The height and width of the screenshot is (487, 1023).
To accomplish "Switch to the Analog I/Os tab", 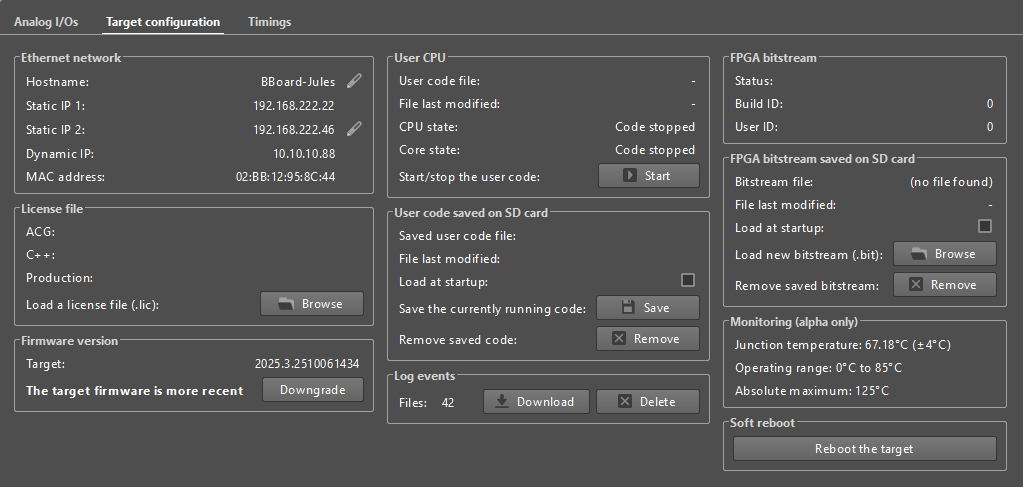I will 46,21.
